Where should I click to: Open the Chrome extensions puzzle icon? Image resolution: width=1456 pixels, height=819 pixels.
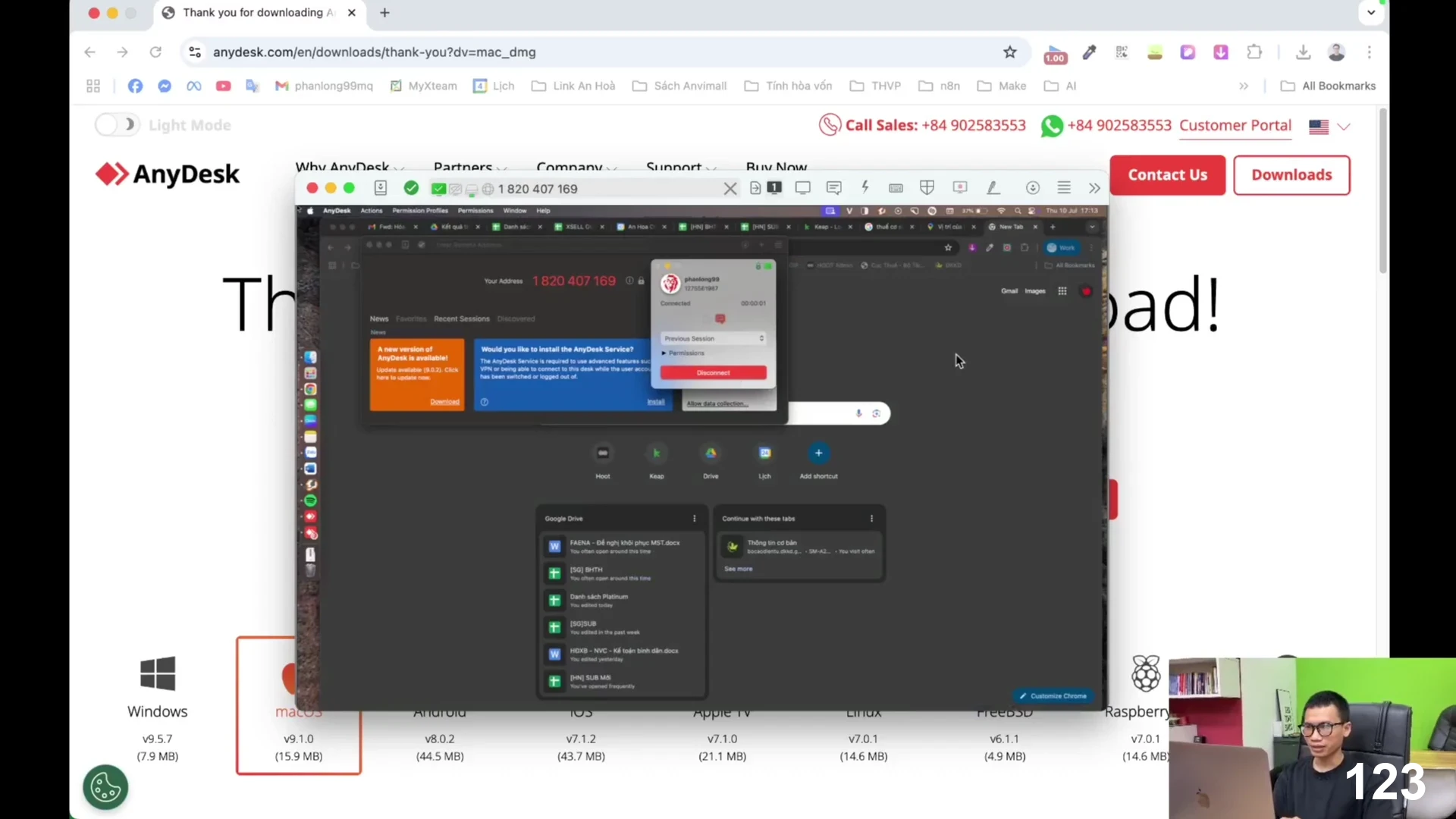[1254, 52]
